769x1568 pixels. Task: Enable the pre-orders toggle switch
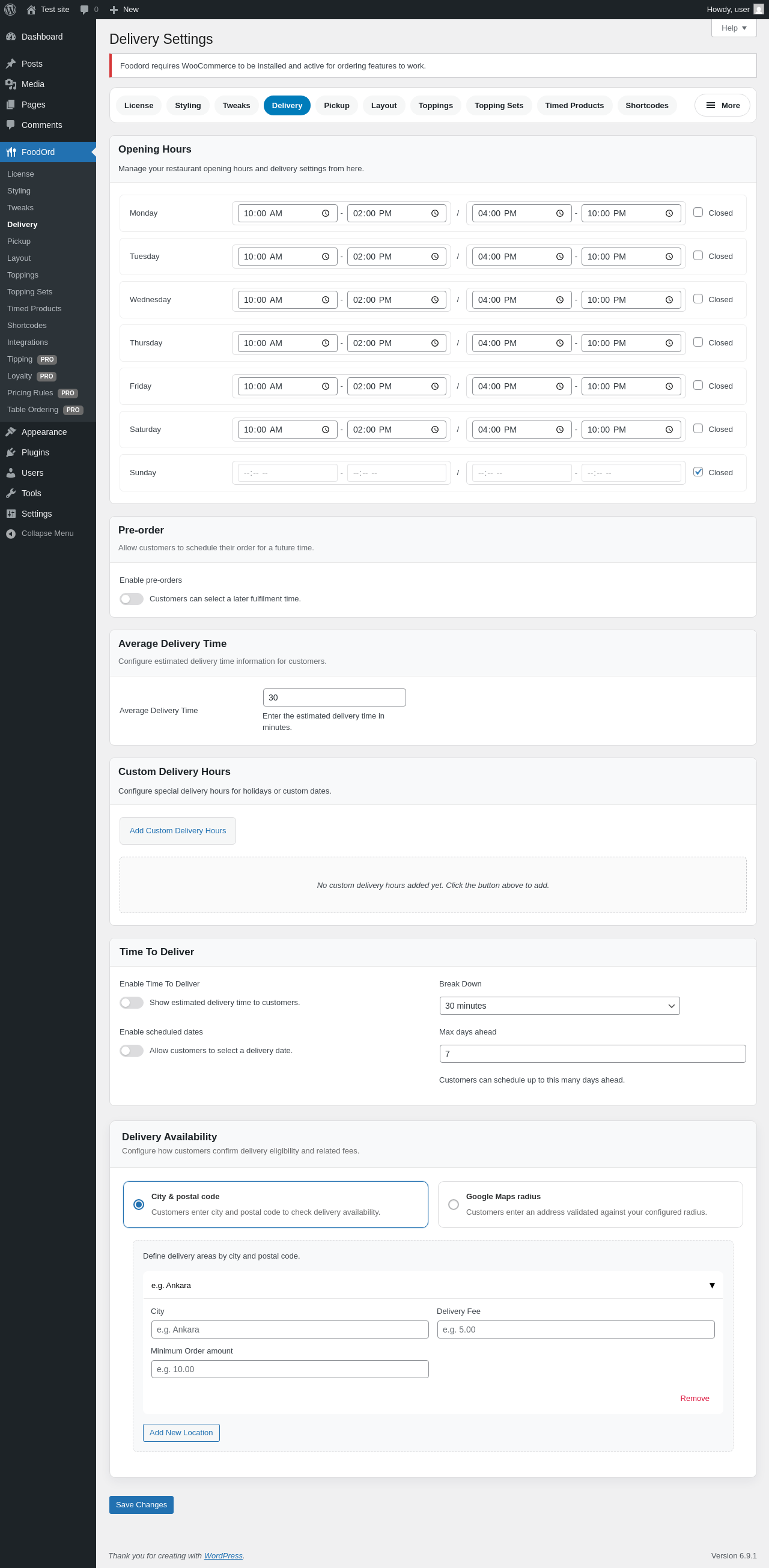pyautogui.click(x=132, y=599)
